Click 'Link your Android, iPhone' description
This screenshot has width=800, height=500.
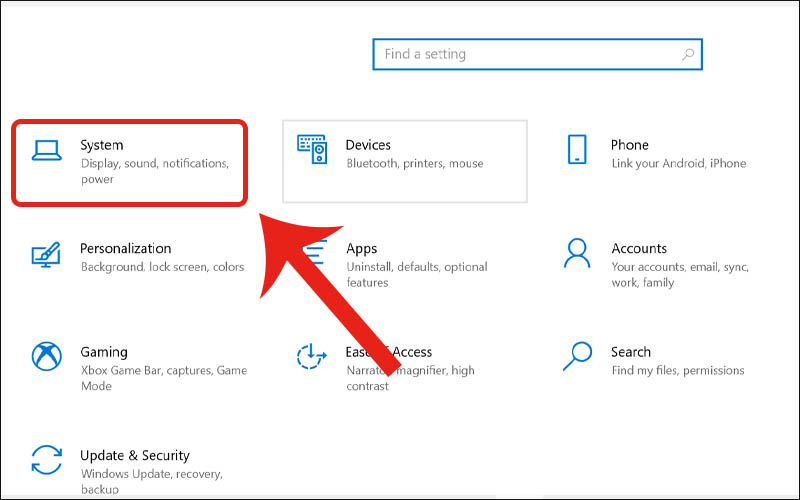click(679, 164)
